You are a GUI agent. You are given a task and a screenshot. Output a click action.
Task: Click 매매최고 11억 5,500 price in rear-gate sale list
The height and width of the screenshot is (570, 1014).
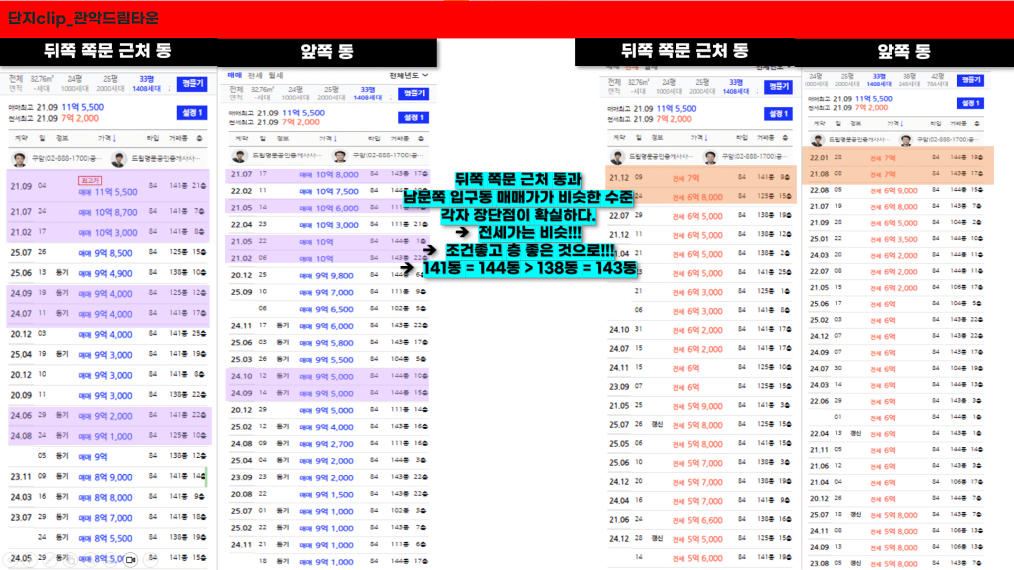point(83,107)
